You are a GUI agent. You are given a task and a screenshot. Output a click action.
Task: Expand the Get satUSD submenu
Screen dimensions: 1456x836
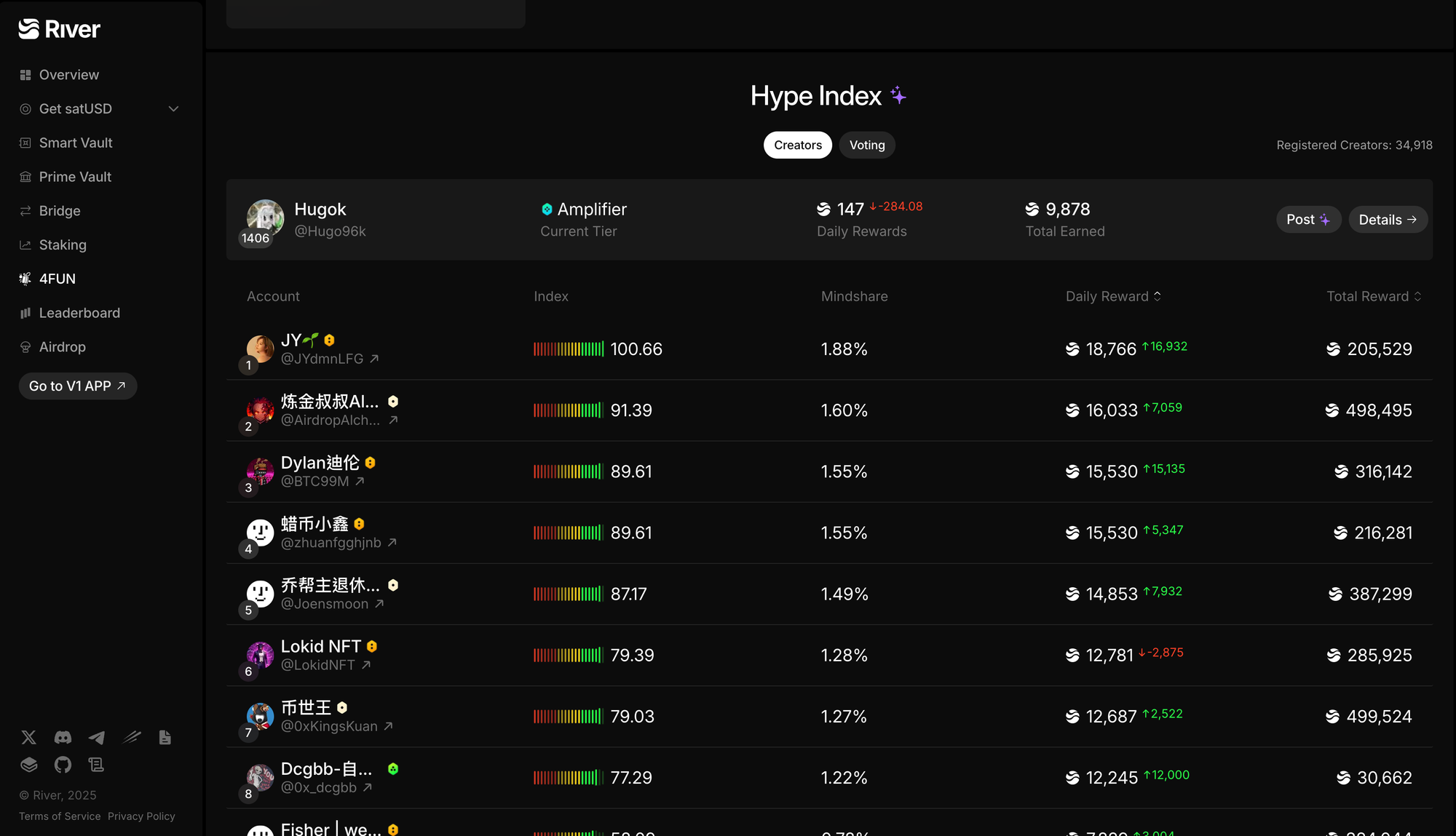point(173,109)
